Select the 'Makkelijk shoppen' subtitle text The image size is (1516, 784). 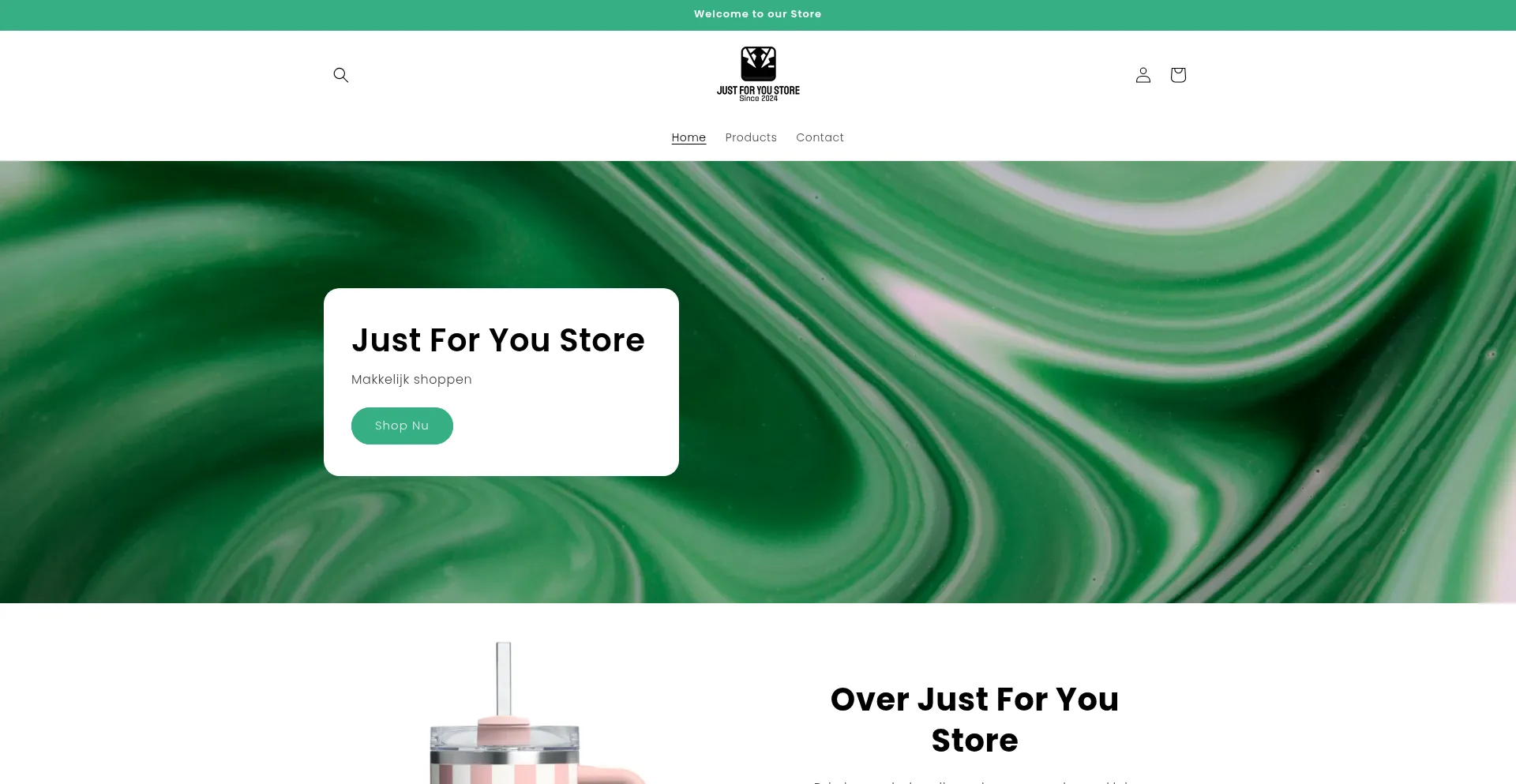click(411, 380)
